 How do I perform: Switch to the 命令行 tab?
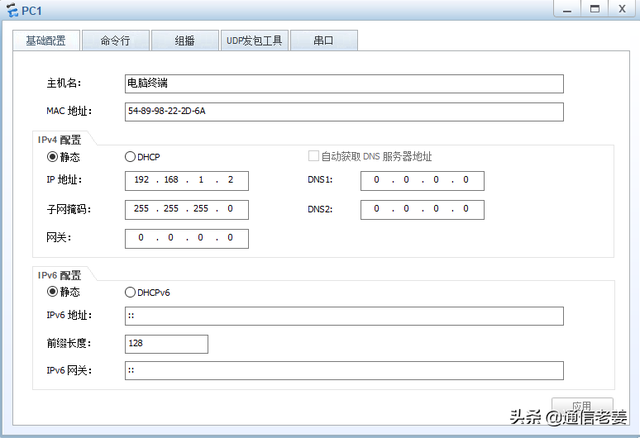pos(116,40)
